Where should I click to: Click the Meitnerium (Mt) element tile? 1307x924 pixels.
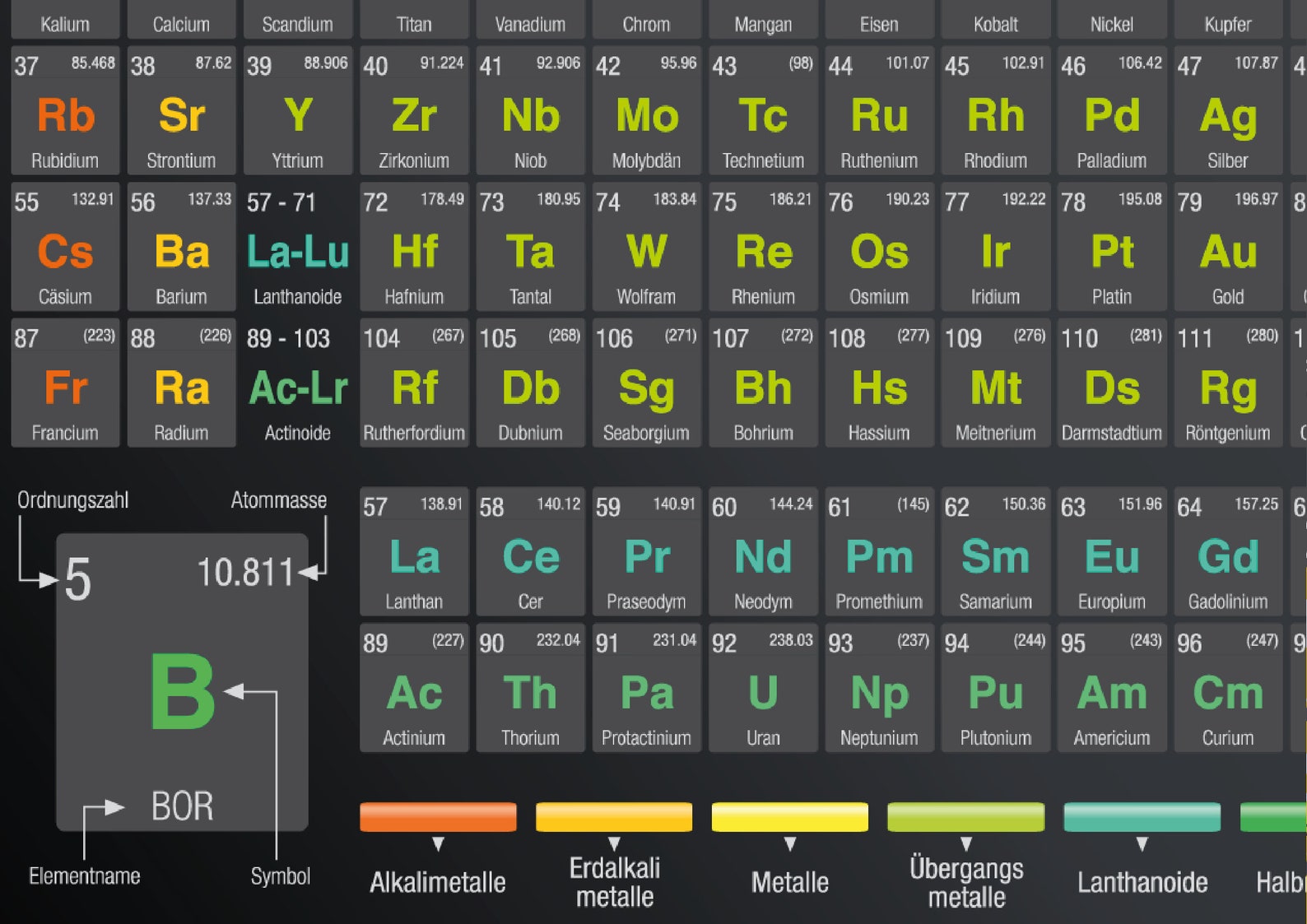996,383
